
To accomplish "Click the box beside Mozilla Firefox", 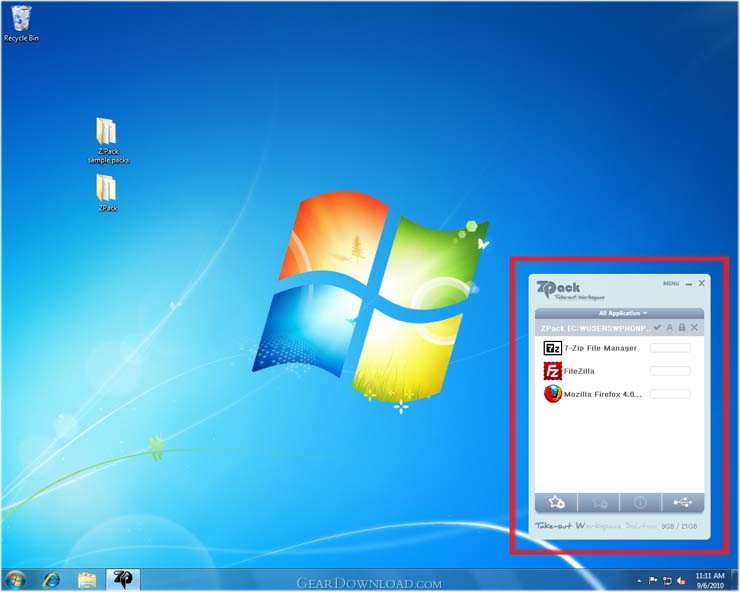I will (x=670, y=394).
